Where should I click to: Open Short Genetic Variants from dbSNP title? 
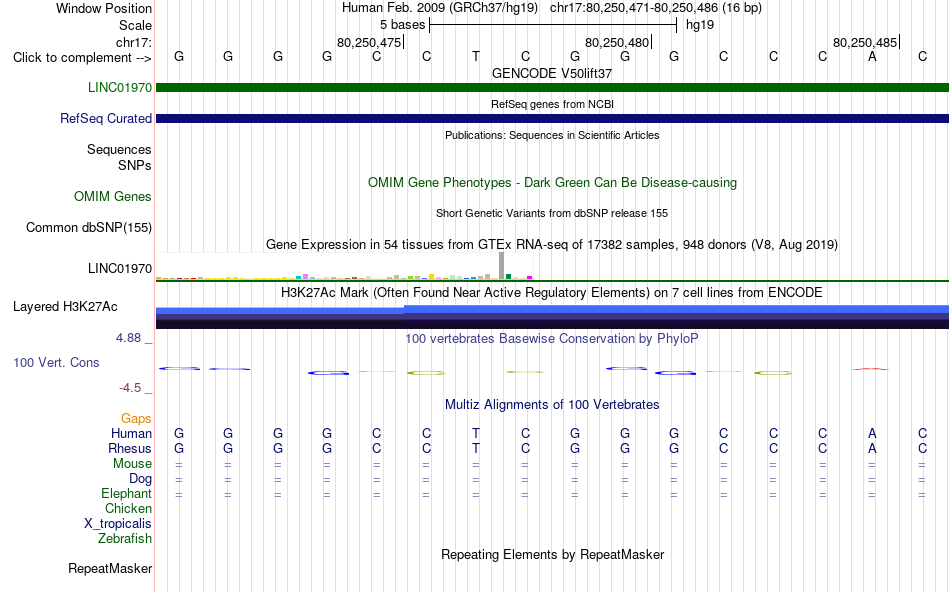click(552, 213)
